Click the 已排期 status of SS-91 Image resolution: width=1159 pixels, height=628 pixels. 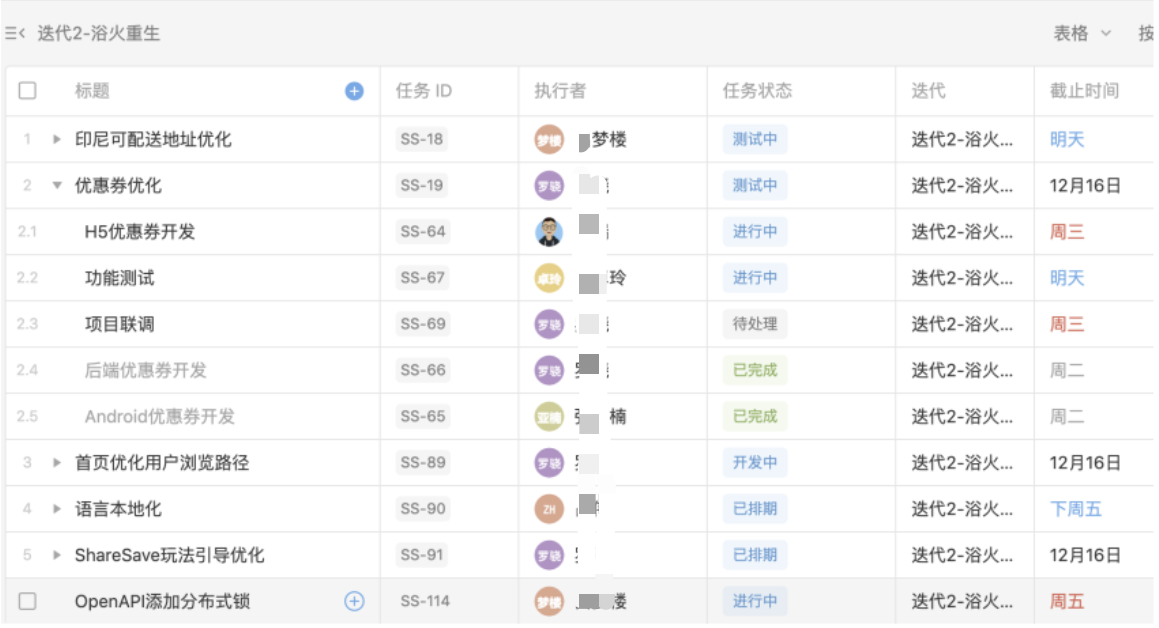tap(755, 555)
